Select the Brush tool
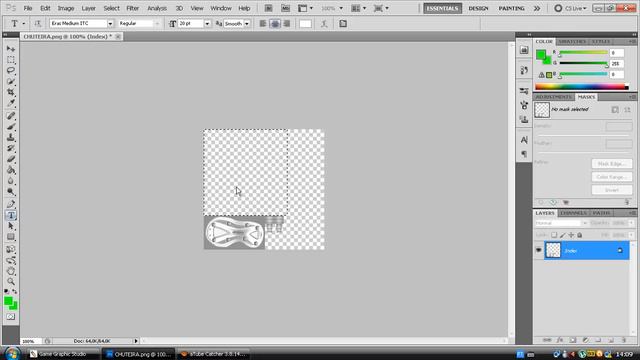Screen dimensions: 640x360 coord(11,127)
